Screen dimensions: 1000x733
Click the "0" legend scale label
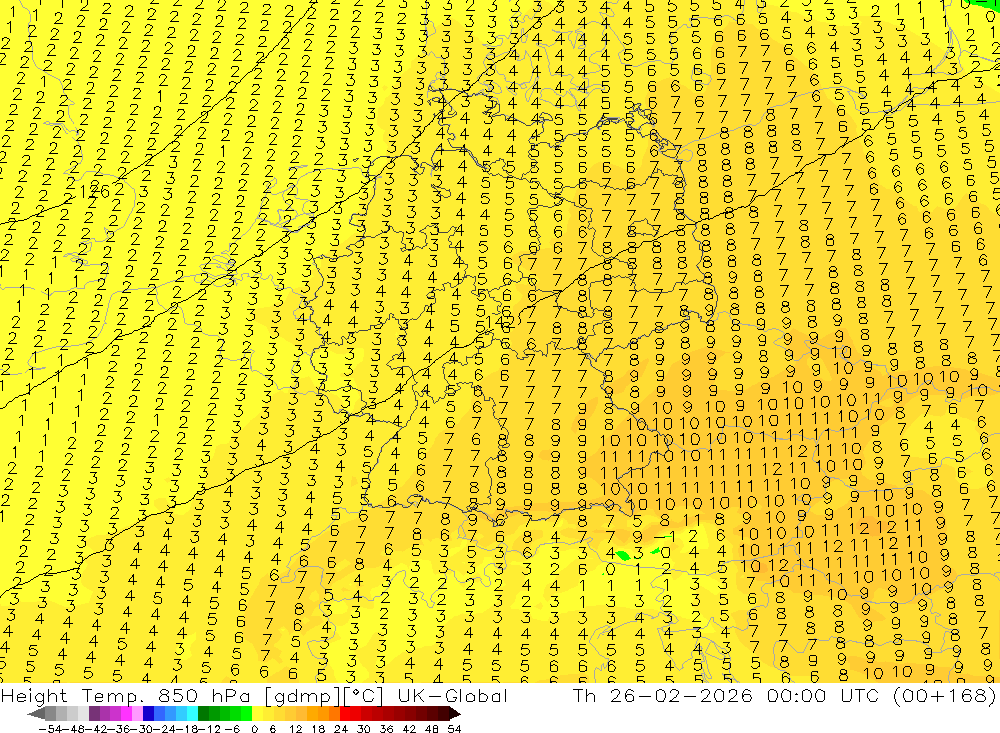tap(254, 729)
